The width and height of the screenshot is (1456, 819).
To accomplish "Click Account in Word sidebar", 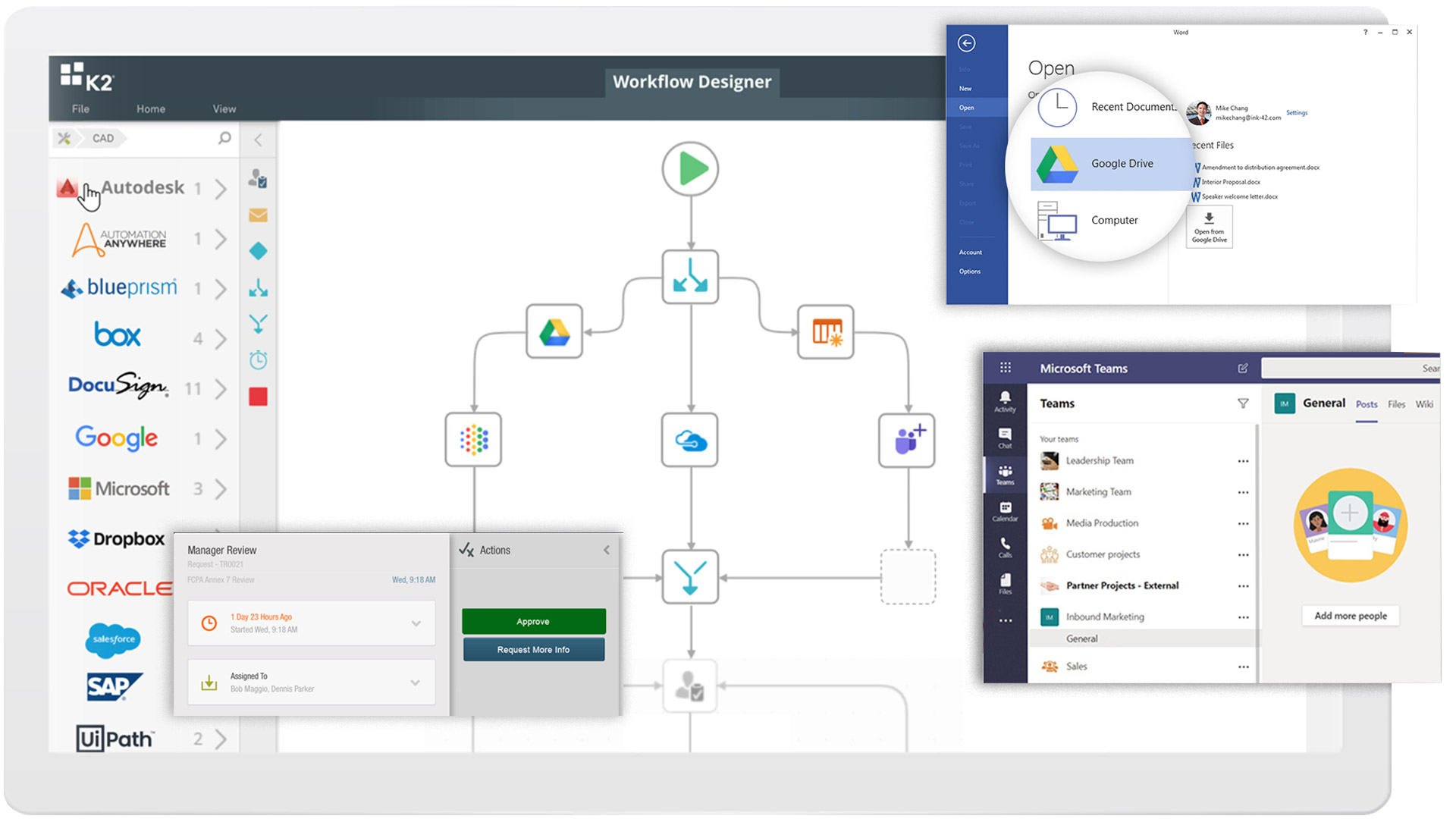I will [970, 253].
